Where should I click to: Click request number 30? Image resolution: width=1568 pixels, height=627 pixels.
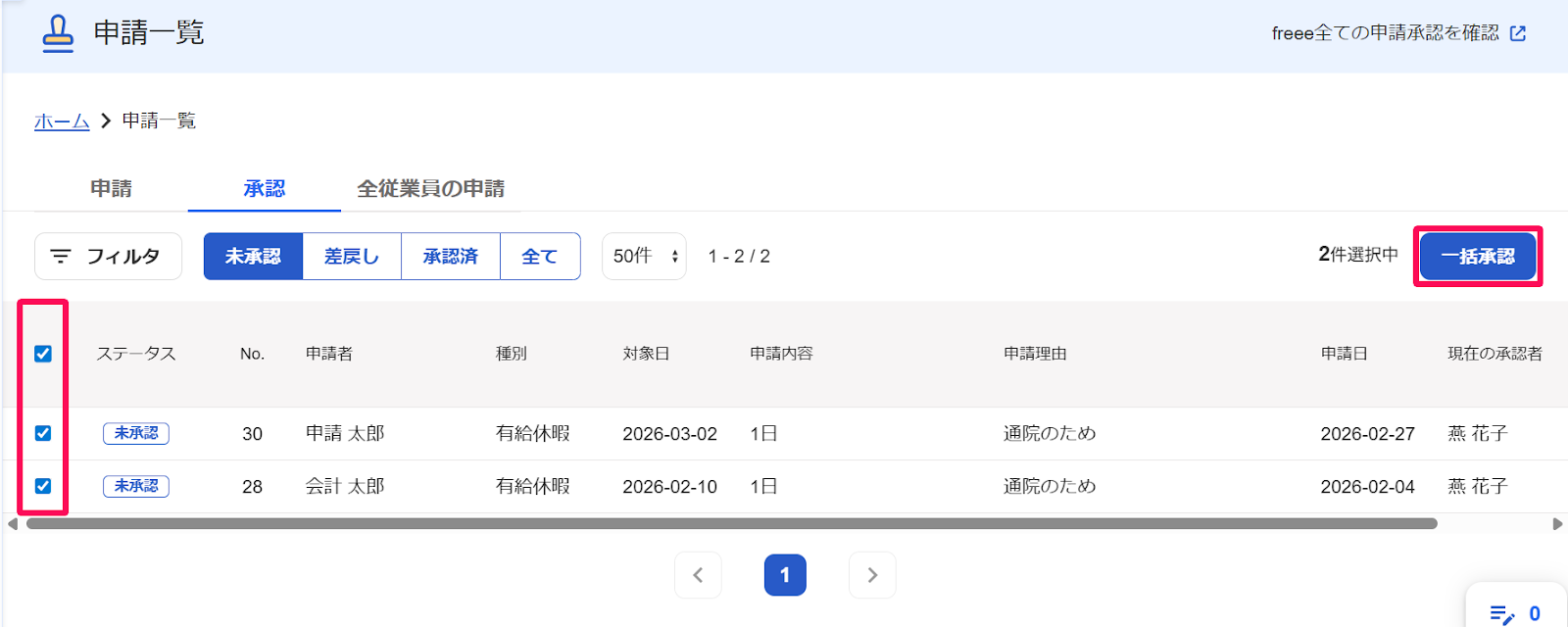click(x=253, y=433)
